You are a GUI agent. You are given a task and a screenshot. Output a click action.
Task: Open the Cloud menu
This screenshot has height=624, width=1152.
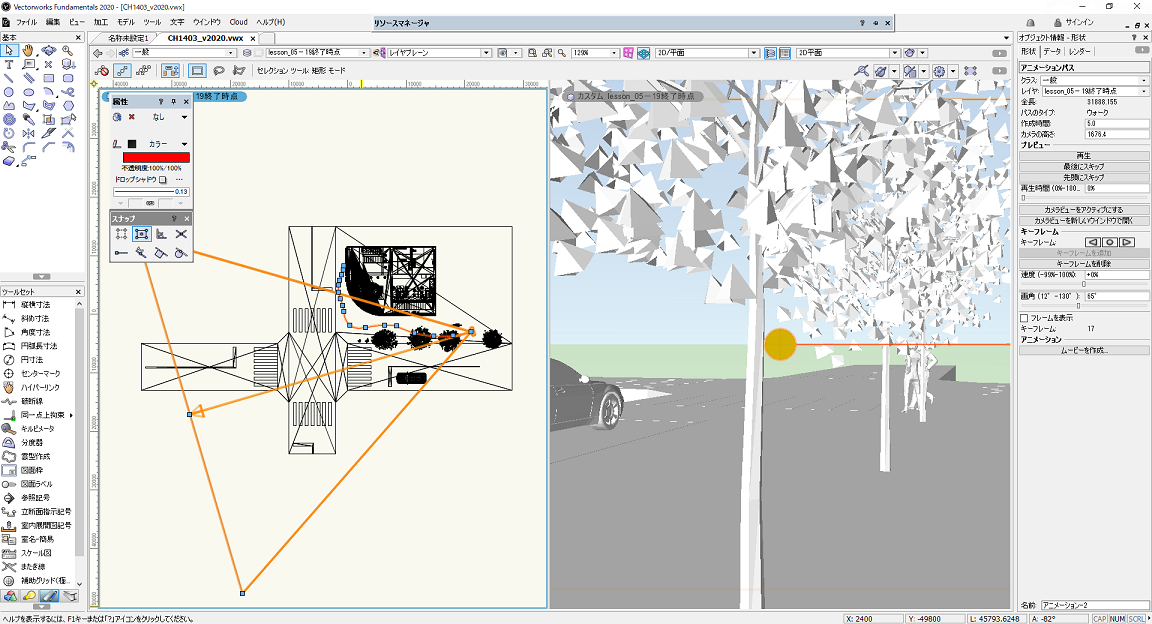point(239,22)
